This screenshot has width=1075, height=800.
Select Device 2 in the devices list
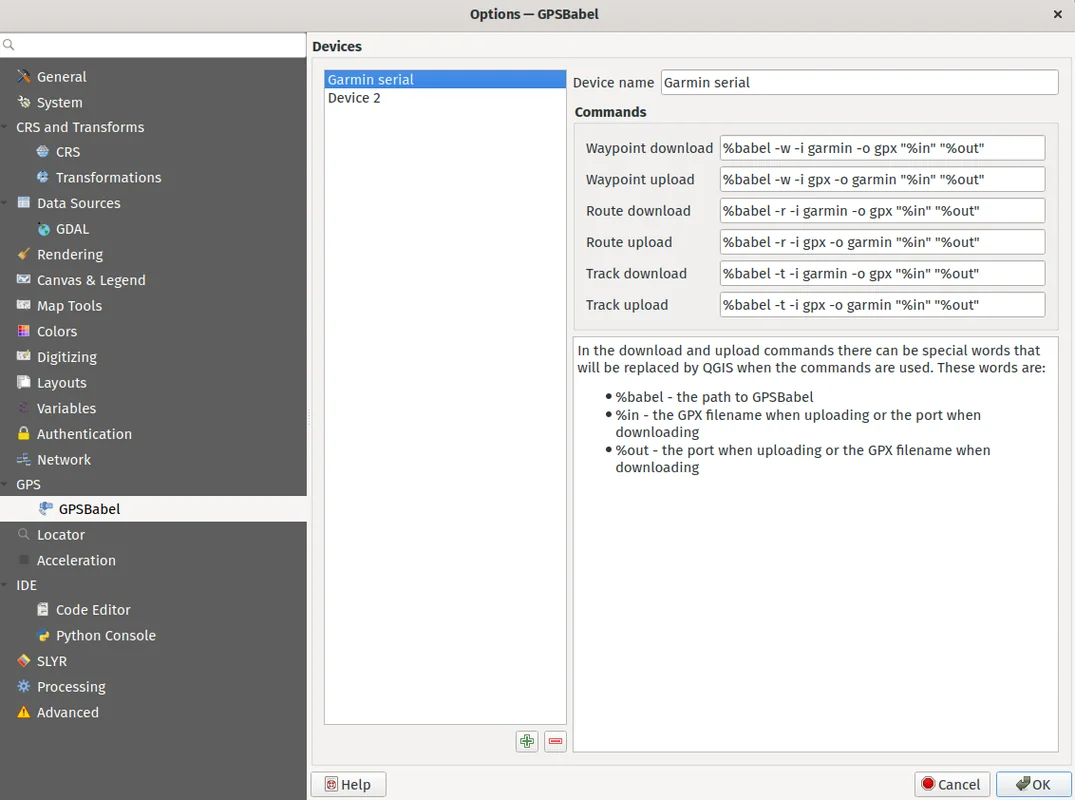354,98
